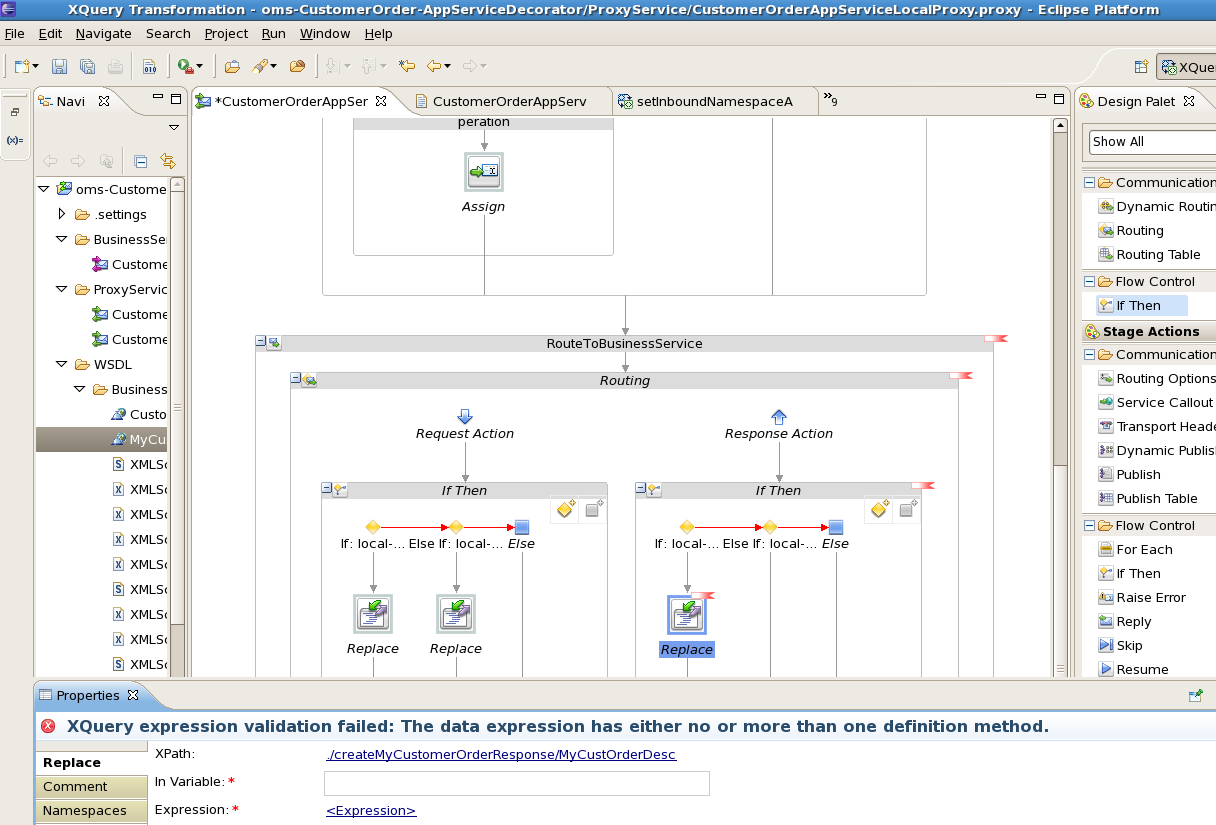
Task: Collapse the Response If Then block
Action: pyautogui.click(x=640, y=488)
